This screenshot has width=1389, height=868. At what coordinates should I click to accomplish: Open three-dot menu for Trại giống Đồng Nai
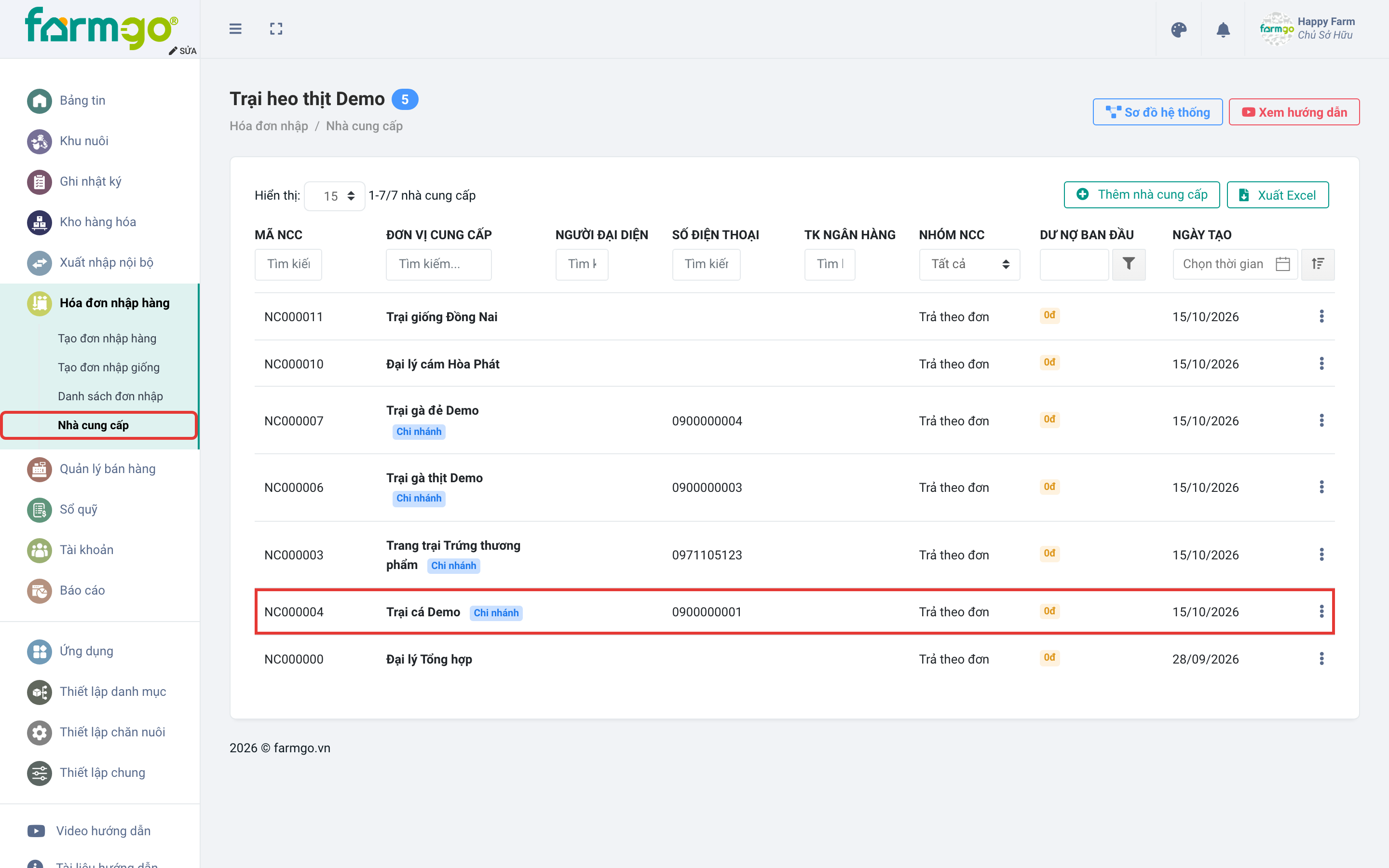click(x=1321, y=316)
